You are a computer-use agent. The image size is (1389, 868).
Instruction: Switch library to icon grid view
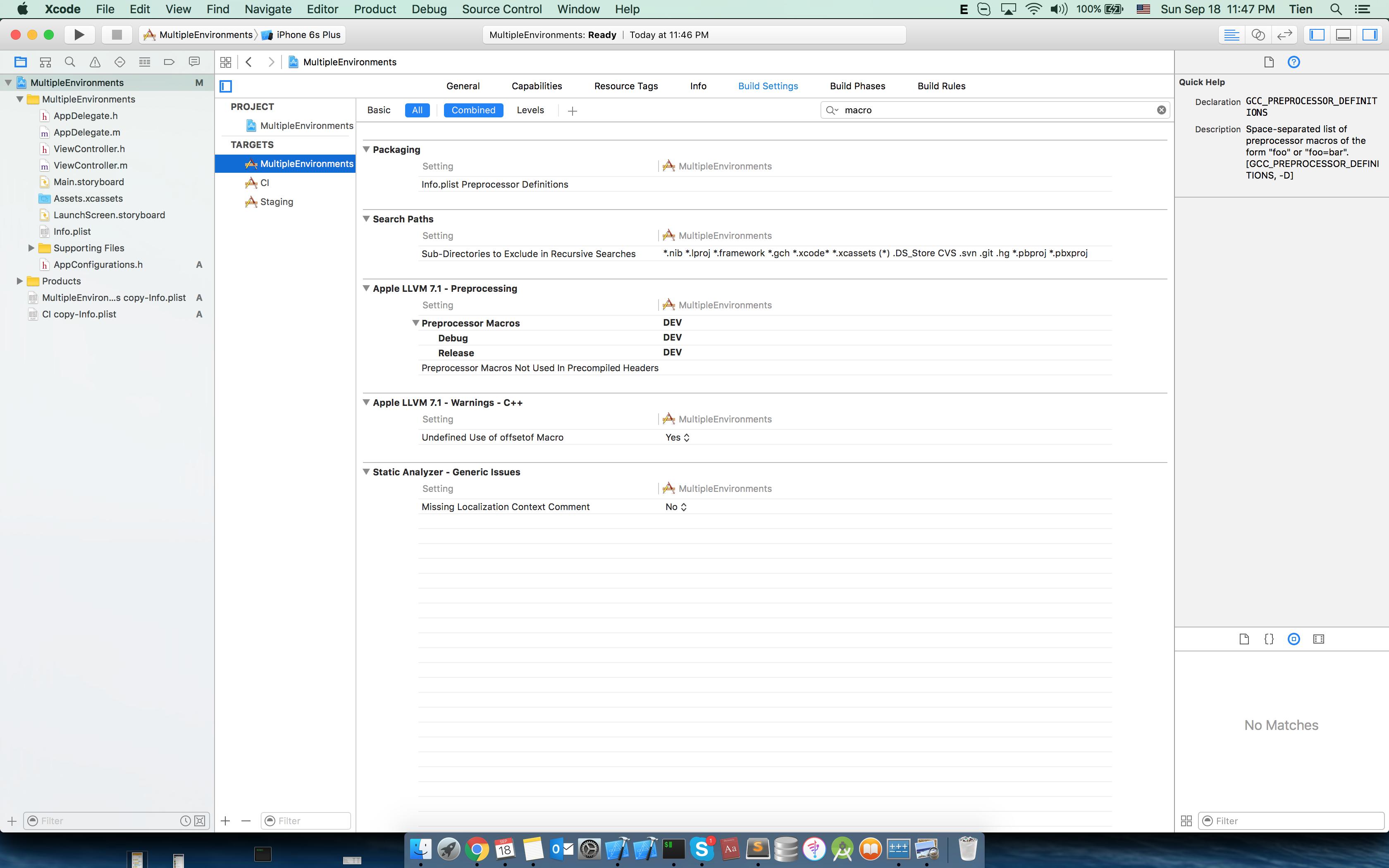coord(1186,821)
